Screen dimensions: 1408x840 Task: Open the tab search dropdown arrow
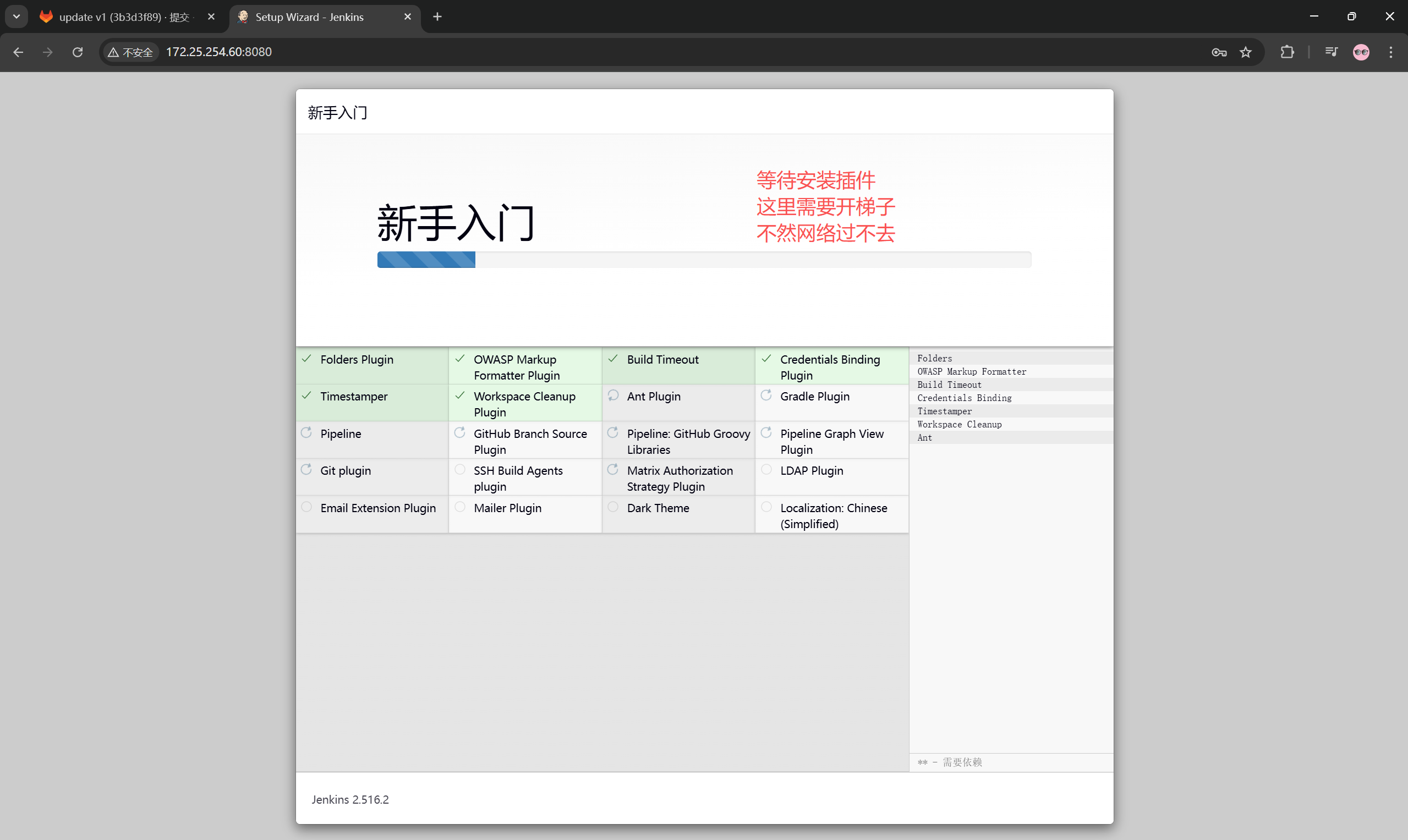pyautogui.click(x=17, y=17)
